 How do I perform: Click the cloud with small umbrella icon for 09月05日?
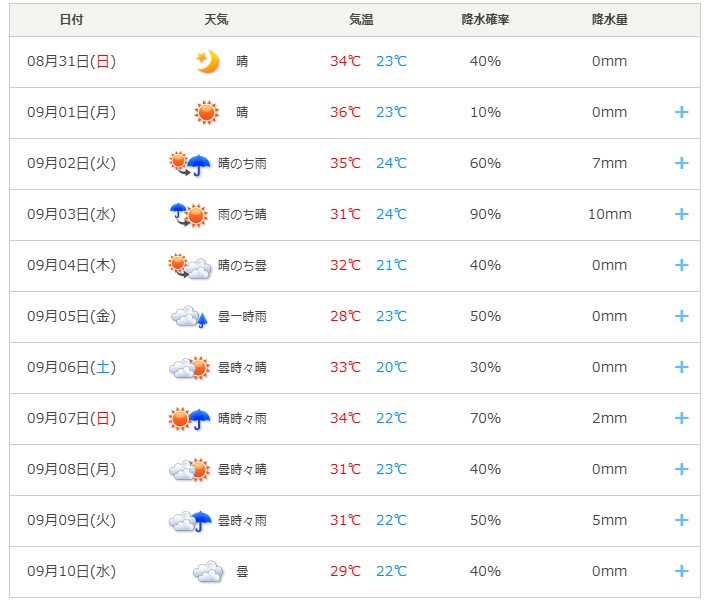tap(189, 317)
